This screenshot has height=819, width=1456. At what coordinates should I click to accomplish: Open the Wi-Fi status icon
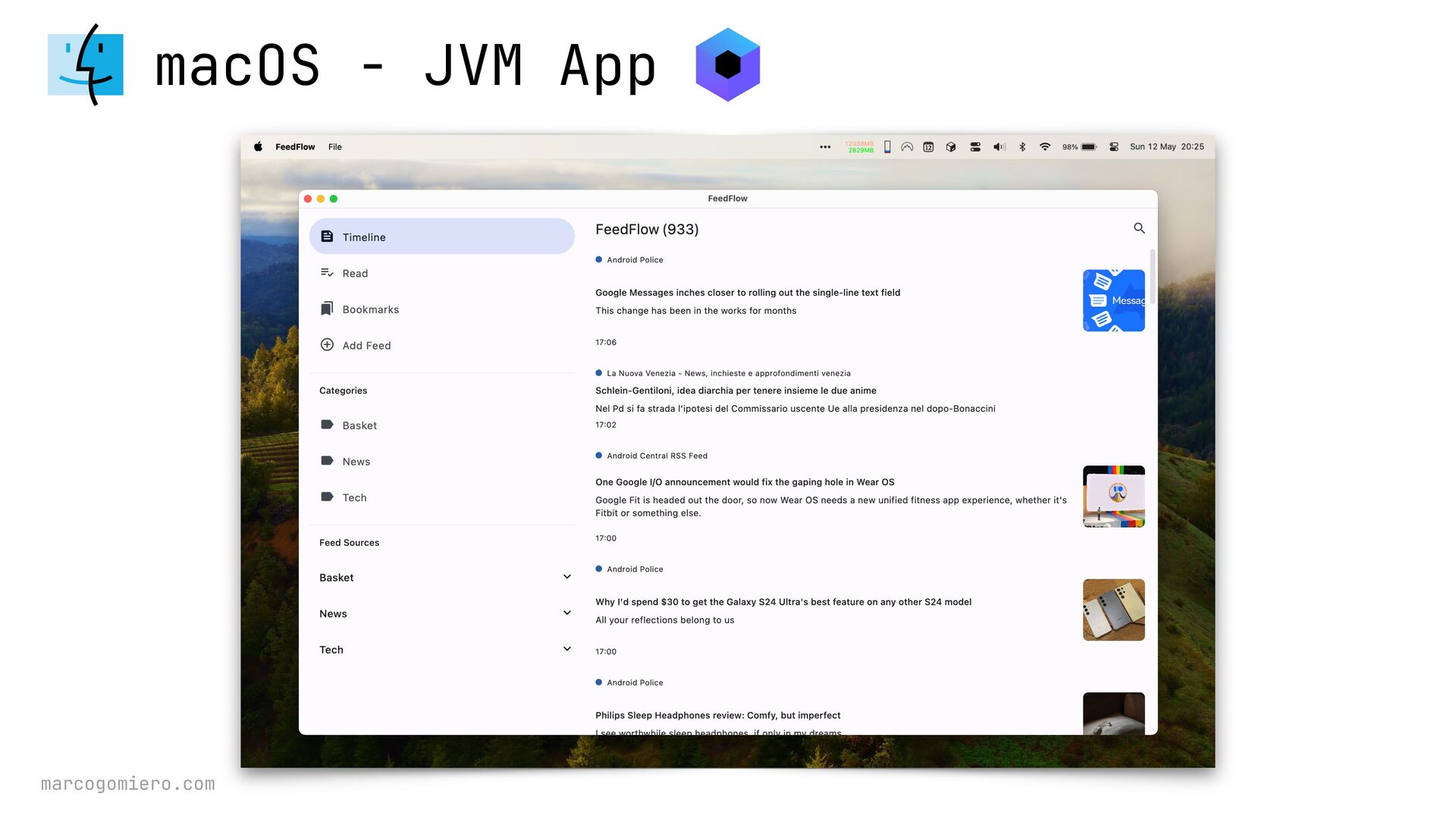pyautogui.click(x=1045, y=146)
